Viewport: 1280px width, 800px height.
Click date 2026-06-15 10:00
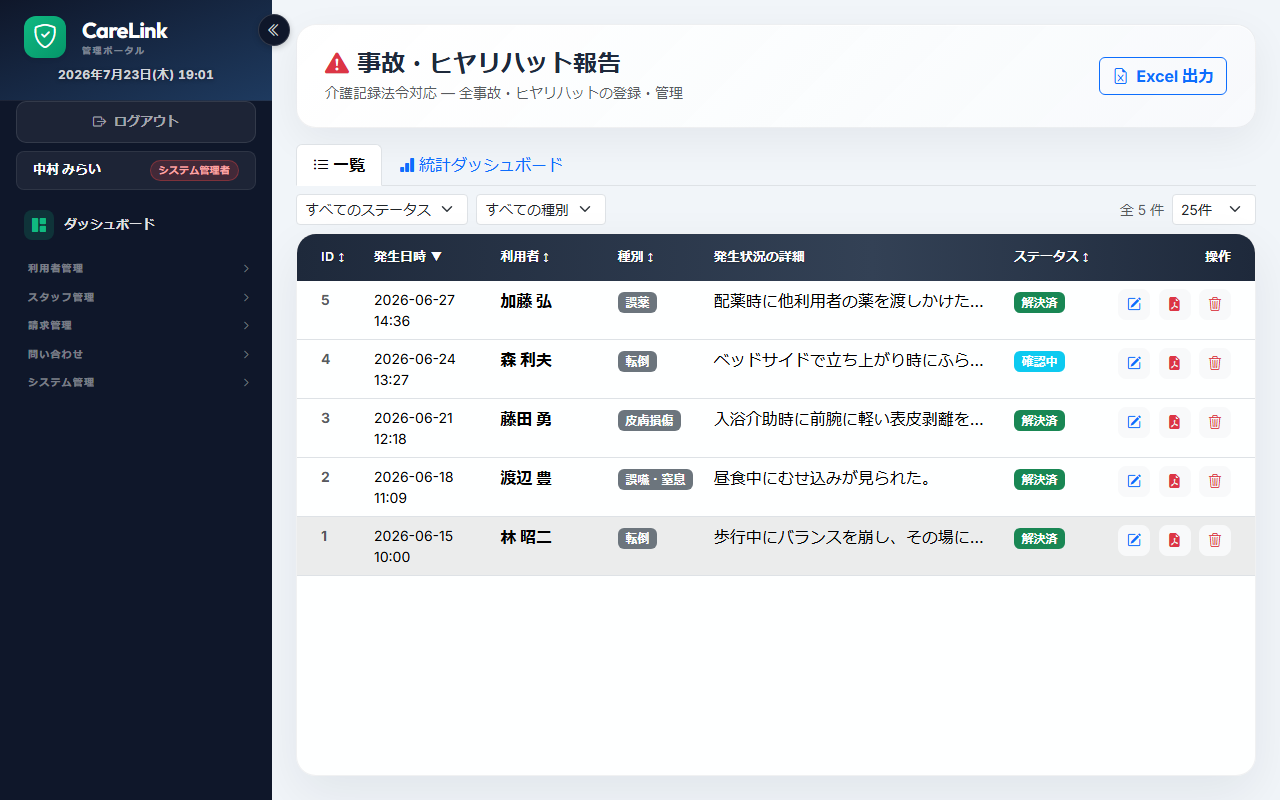[x=413, y=547]
